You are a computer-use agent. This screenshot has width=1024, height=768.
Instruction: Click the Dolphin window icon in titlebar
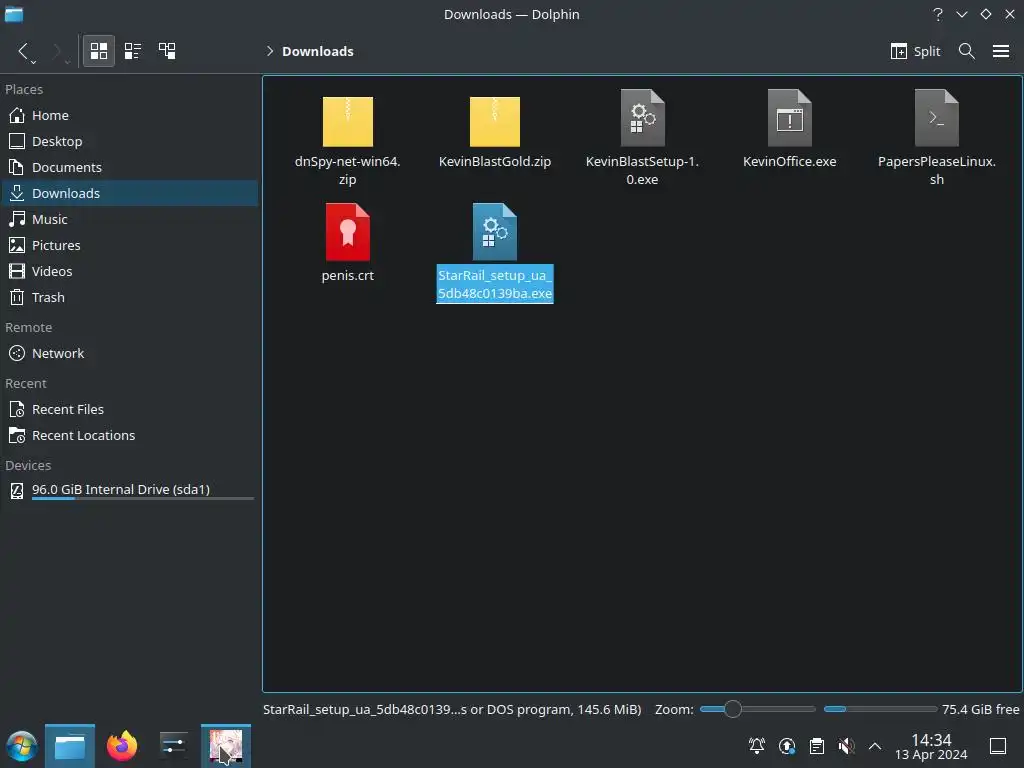coord(14,14)
